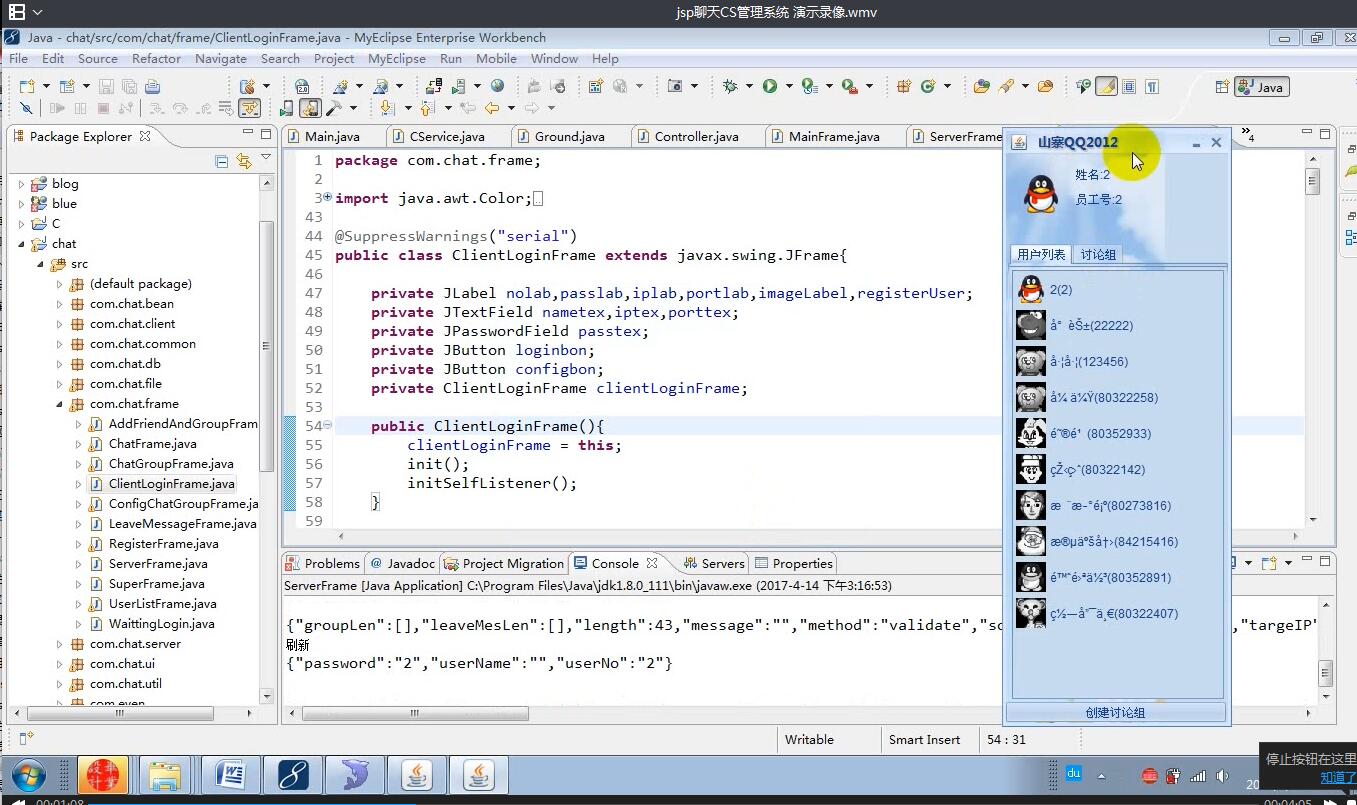Image resolution: width=1357 pixels, height=805 pixels.
Task: Collapse the chat project node
Action: (21, 244)
